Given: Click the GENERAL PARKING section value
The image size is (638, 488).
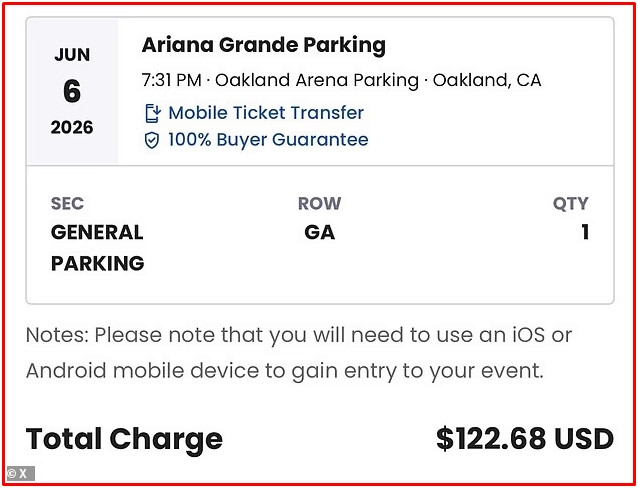Looking at the screenshot, I should click(97, 248).
